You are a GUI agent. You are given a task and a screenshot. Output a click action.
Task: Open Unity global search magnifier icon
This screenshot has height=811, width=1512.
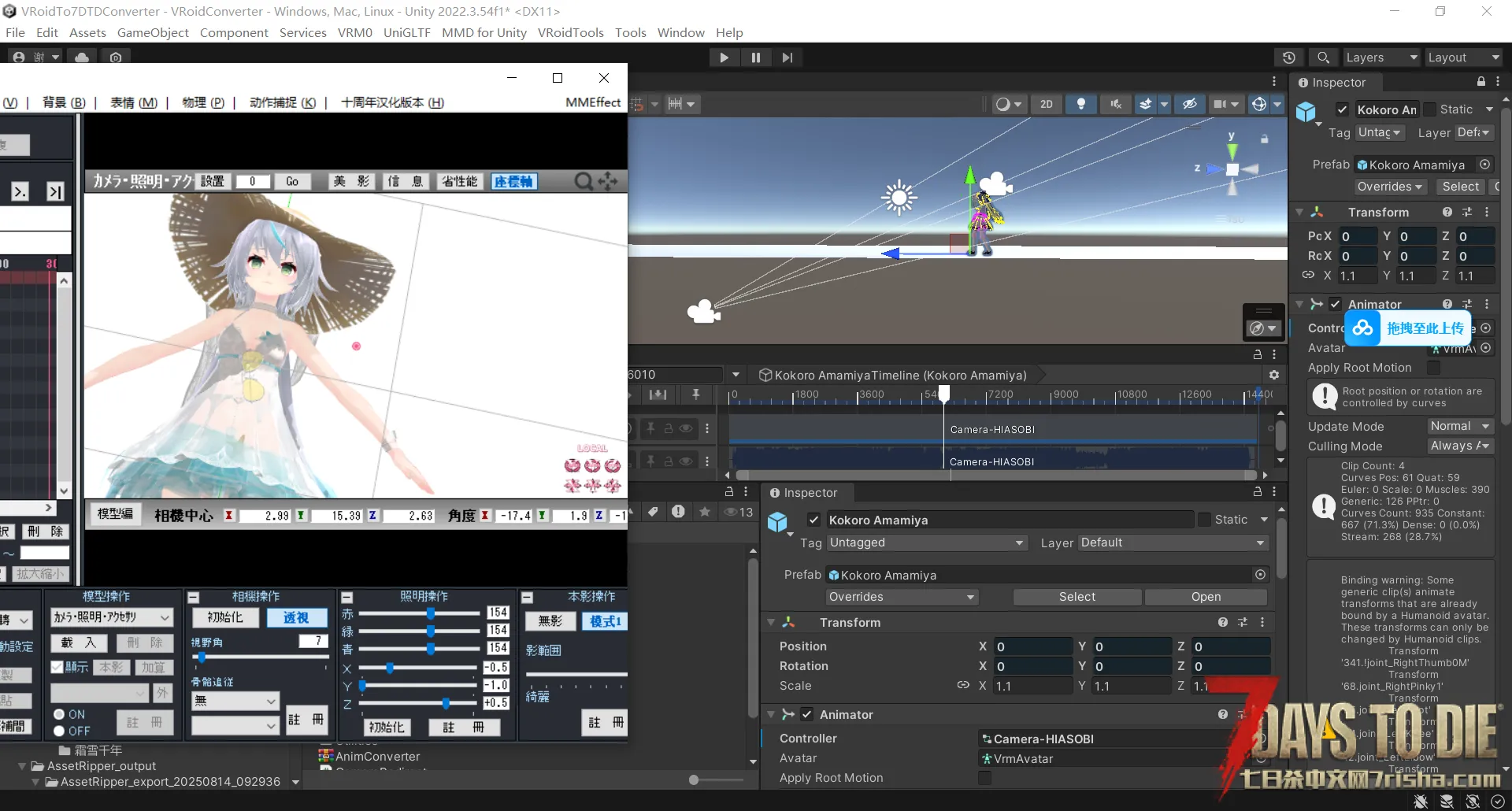tap(1323, 57)
